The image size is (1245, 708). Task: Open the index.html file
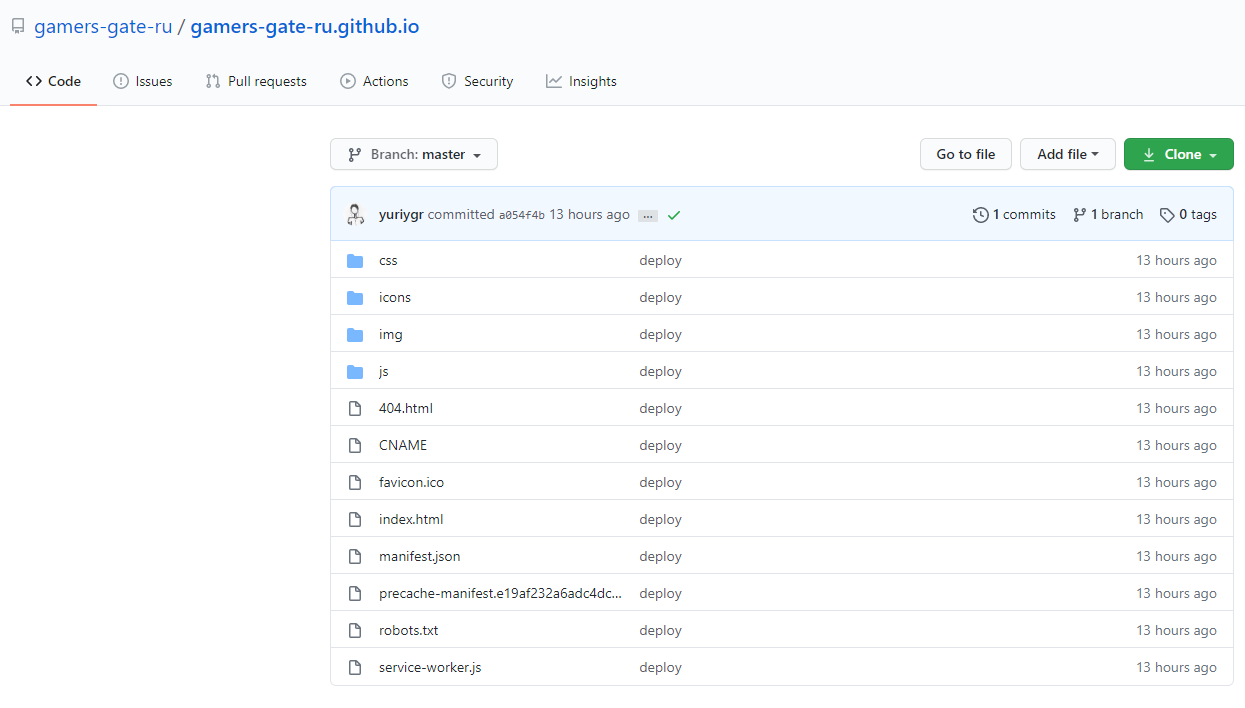click(411, 520)
